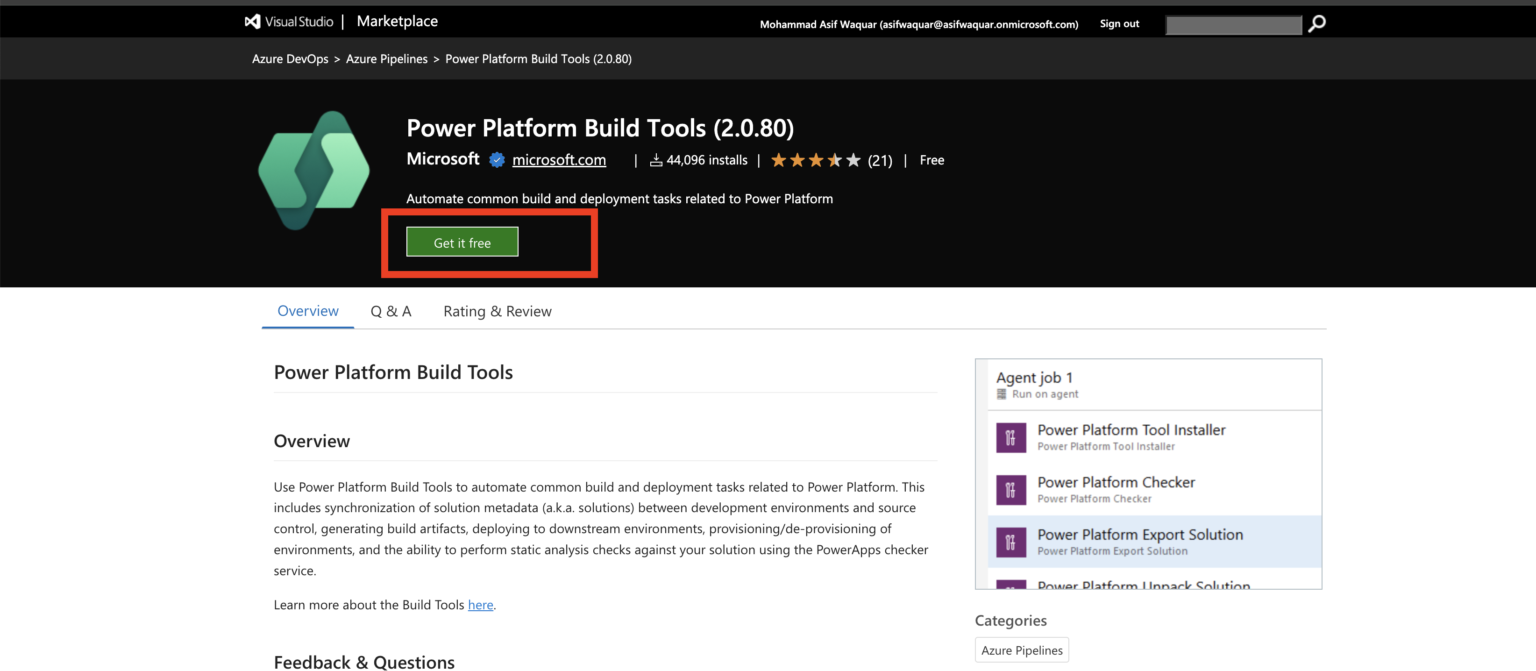Open the microsoft.com publisher link
Viewport: 1536px width, 671px height.
click(559, 159)
